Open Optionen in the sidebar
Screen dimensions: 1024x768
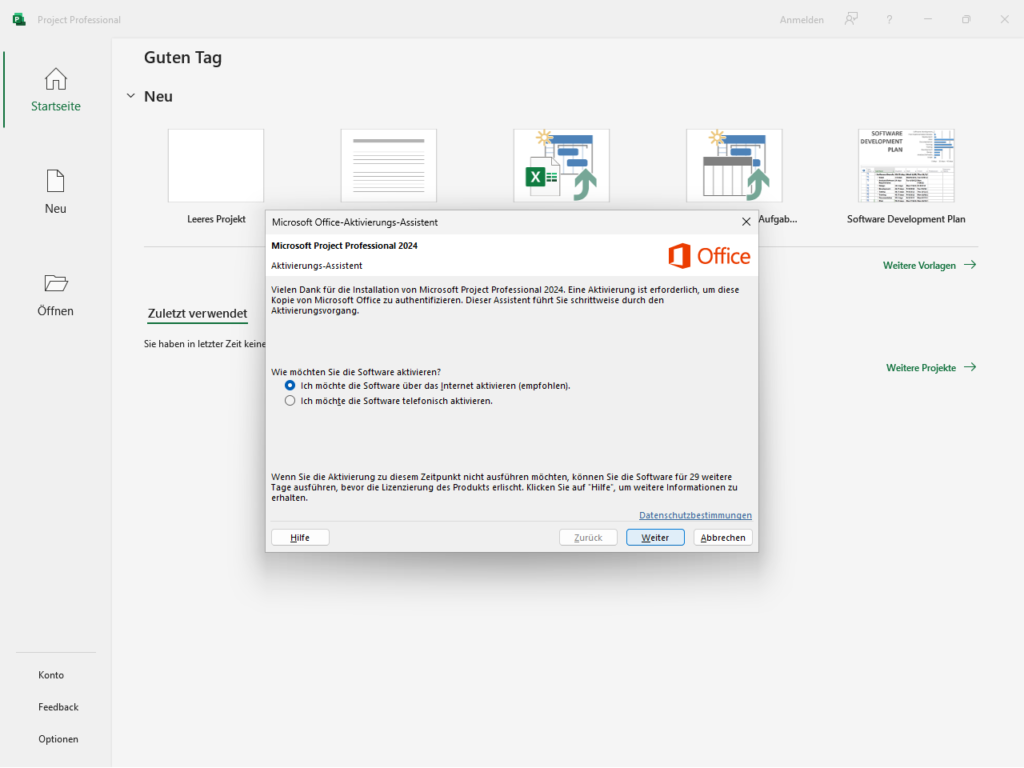pyautogui.click(x=58, y=739)
